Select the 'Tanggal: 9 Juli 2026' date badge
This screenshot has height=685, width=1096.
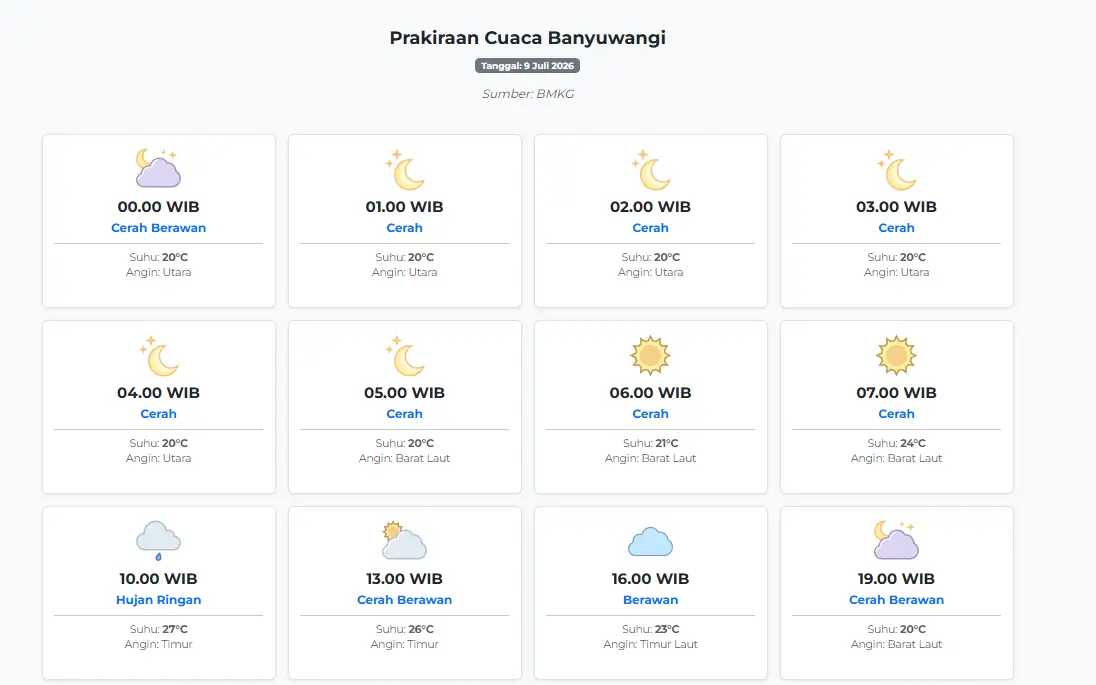click(x=528, y=66)
